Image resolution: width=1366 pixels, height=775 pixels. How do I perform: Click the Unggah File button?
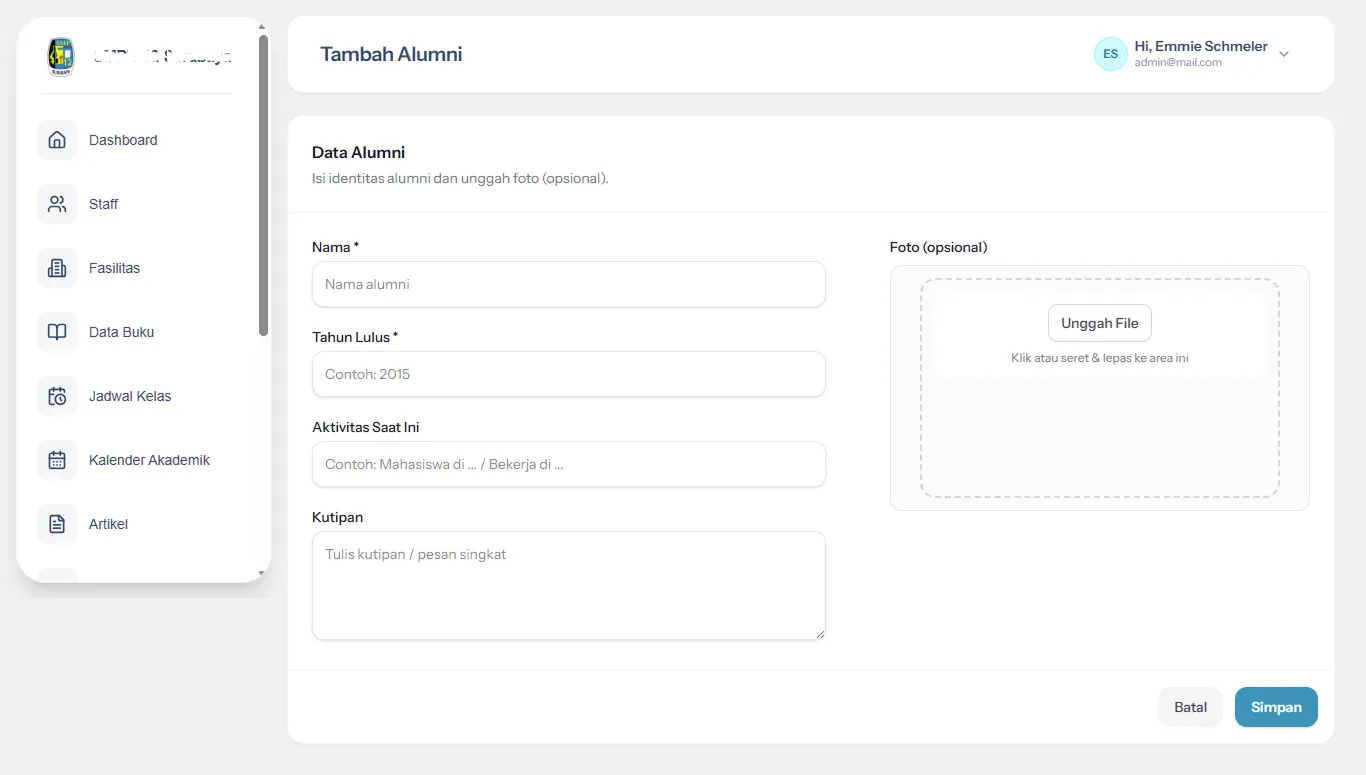click(1100, 323)
